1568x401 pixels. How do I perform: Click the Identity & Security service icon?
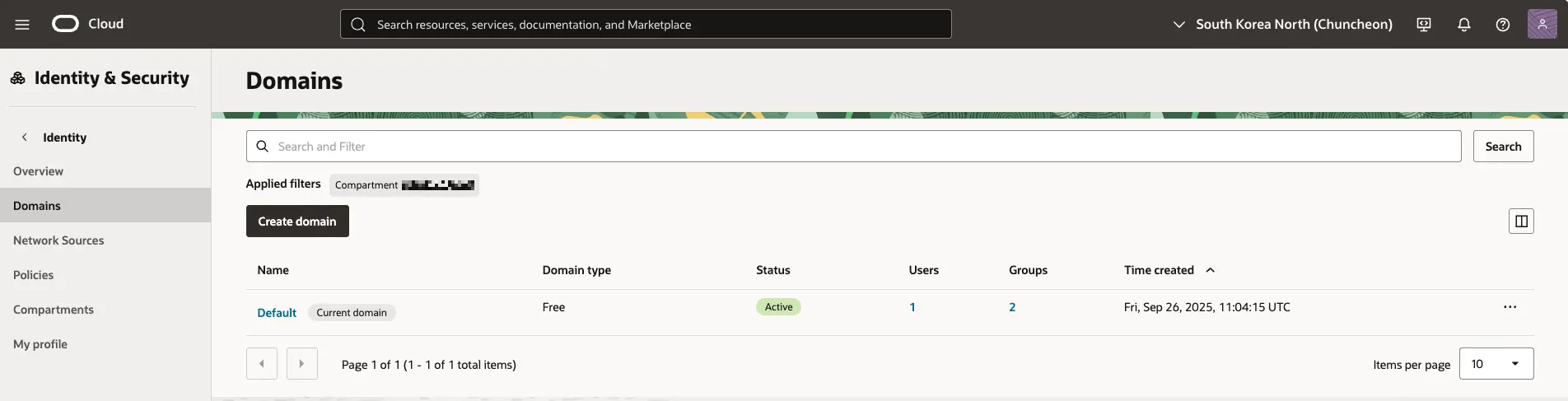click(17, 78)
